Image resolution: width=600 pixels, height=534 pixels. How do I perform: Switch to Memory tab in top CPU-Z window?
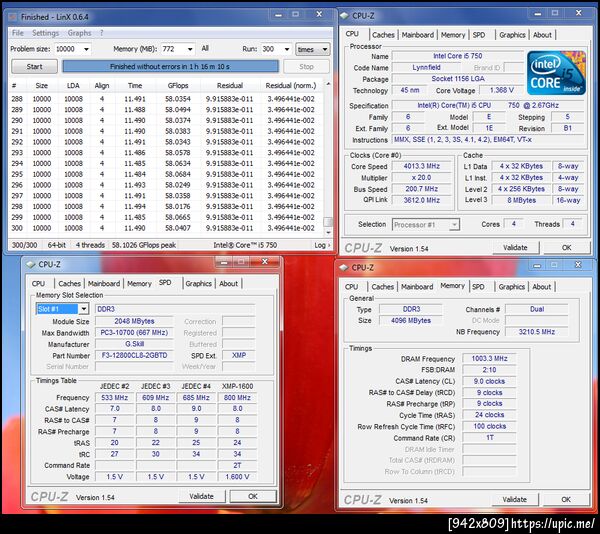coord(453,35)
